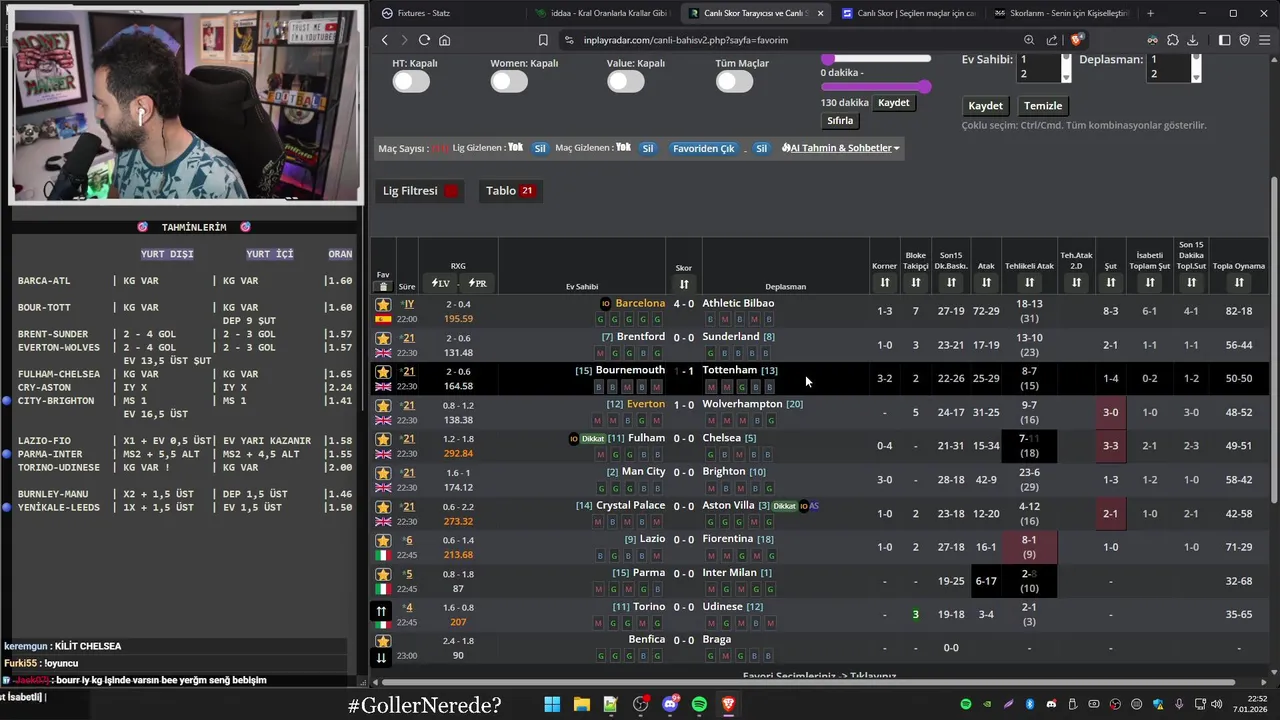This screenshot has width=1280, height=720.
Task: Sort table by Korner column arrows
Action: tap(884, 283)
